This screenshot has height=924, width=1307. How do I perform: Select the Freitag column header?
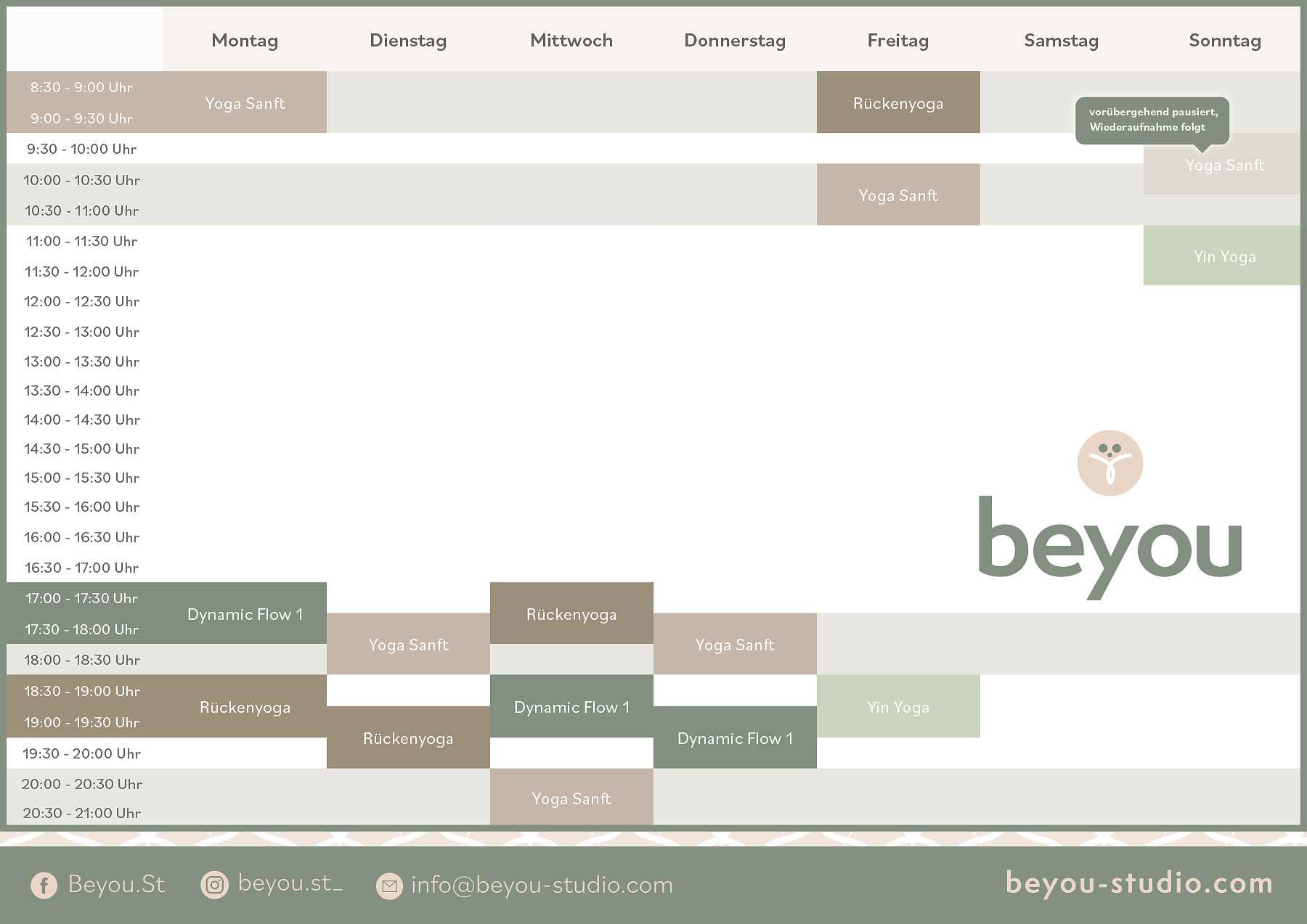897,41
